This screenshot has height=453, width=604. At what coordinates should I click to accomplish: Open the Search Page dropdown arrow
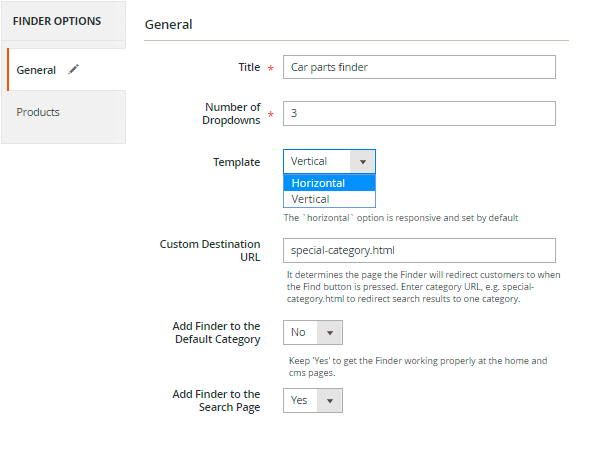click(x=330, y=400)
